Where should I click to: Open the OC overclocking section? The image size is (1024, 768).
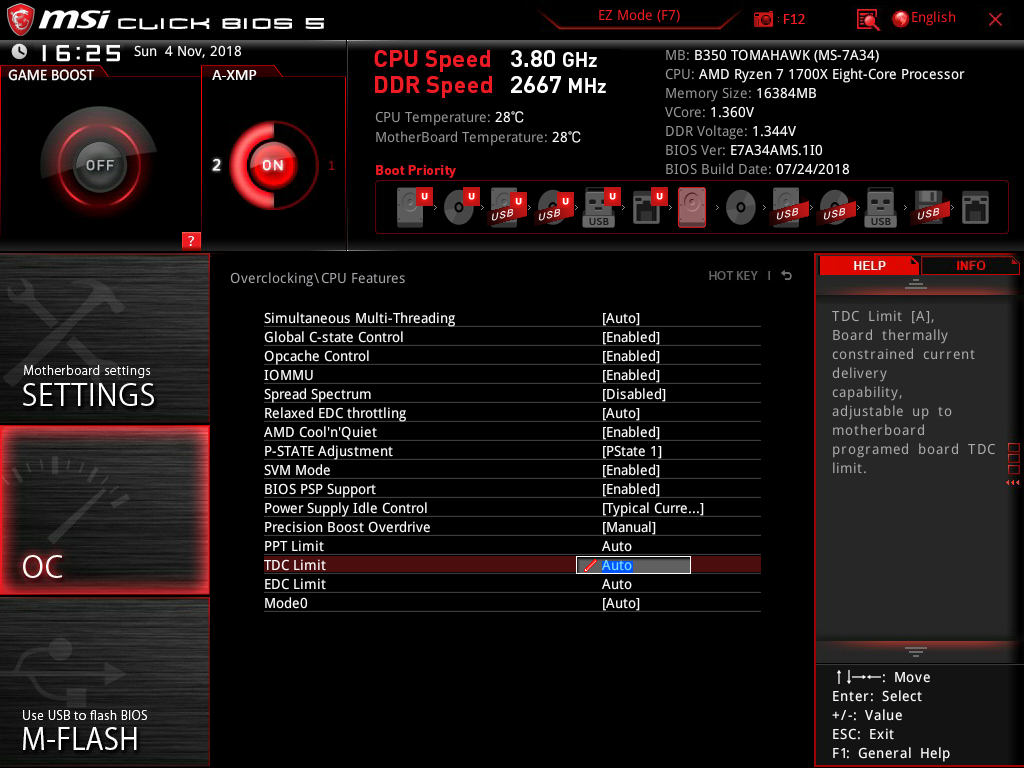104,510
